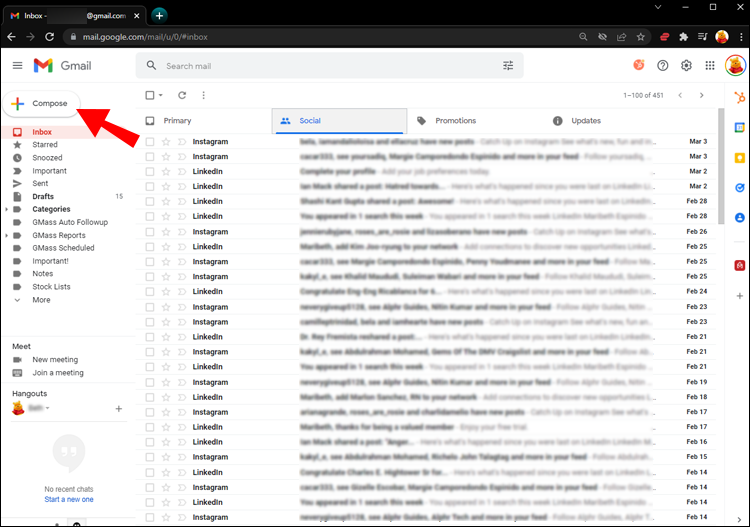Open Google Keep side panel
Viewport: 750px width, 527px height.
coord(739,158)
